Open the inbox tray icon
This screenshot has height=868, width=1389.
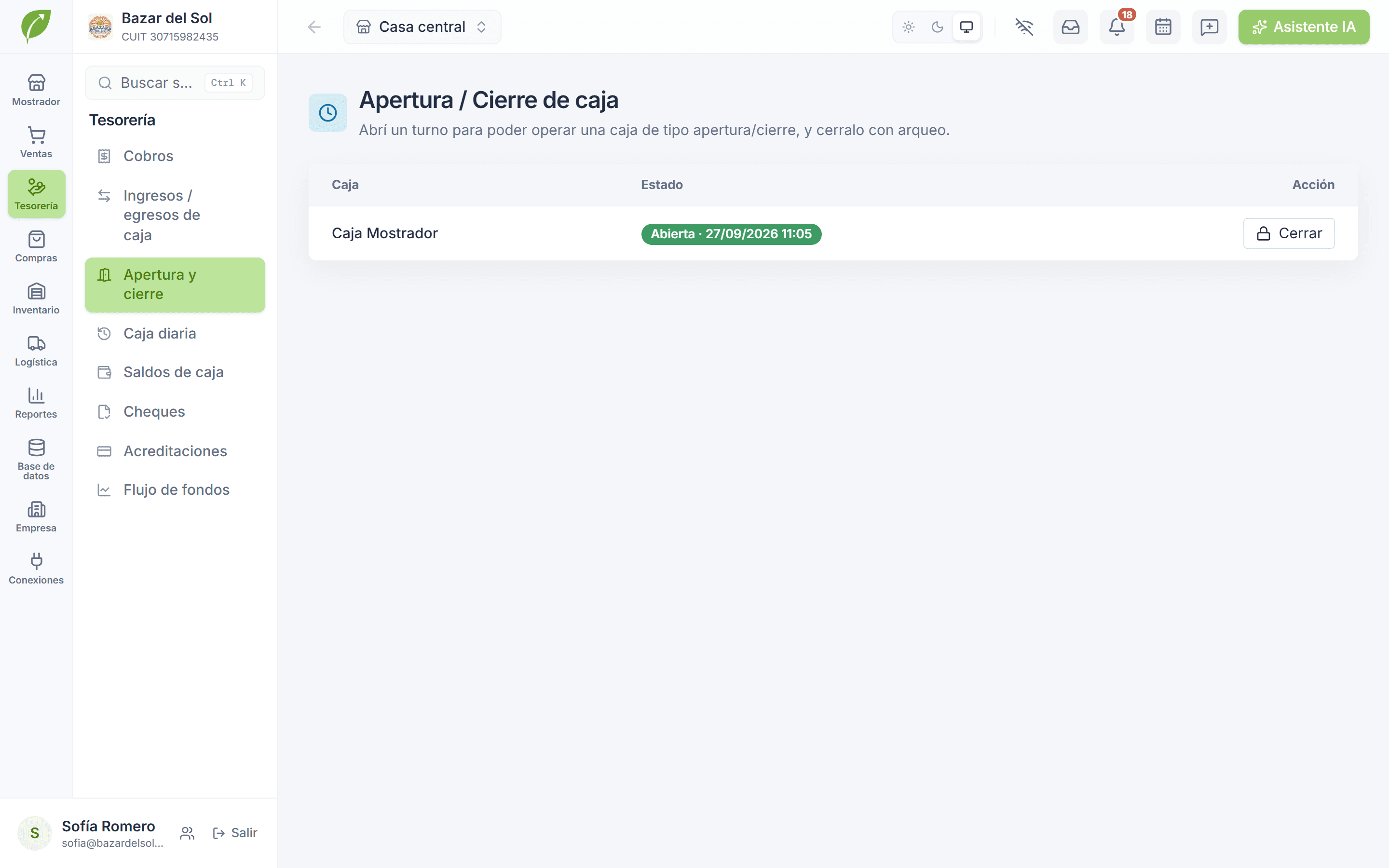(x=1071, y=27)
